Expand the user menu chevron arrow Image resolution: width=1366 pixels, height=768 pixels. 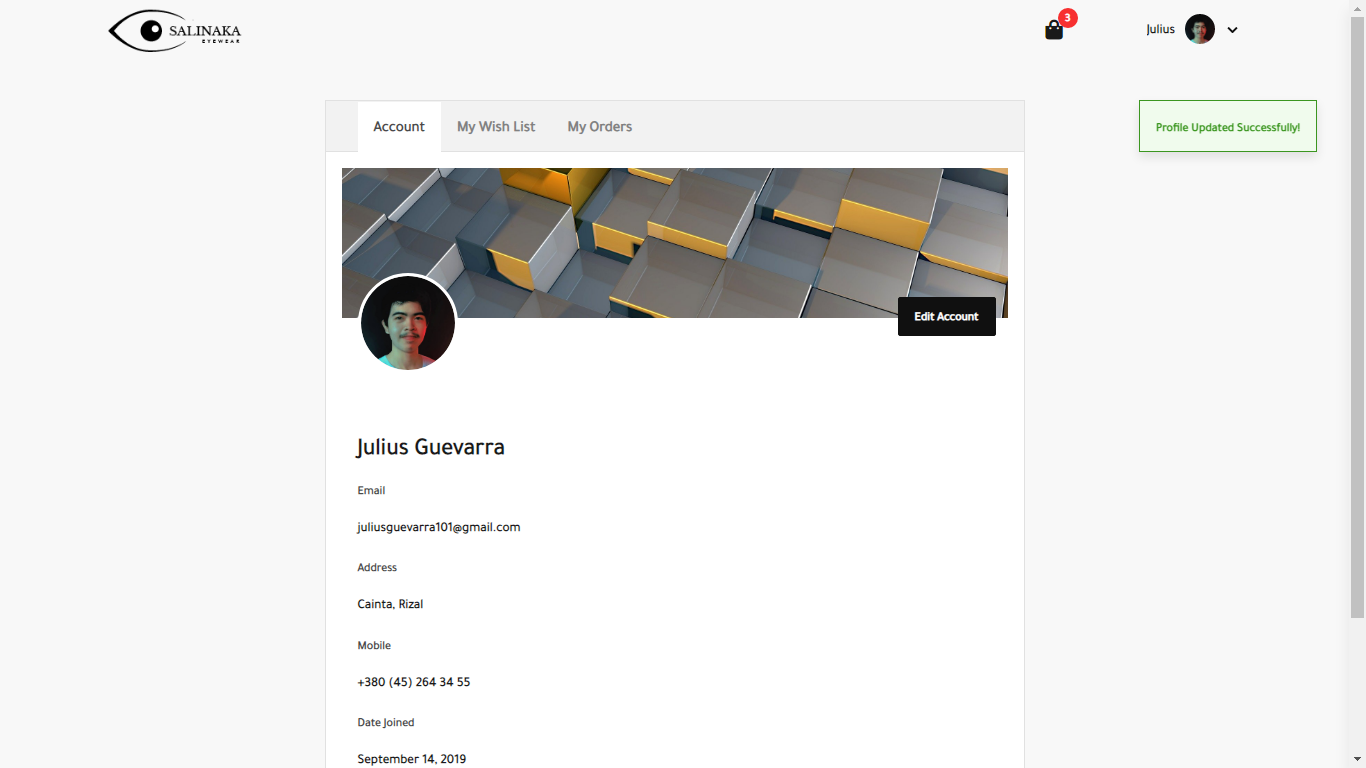click(1232, 30)
